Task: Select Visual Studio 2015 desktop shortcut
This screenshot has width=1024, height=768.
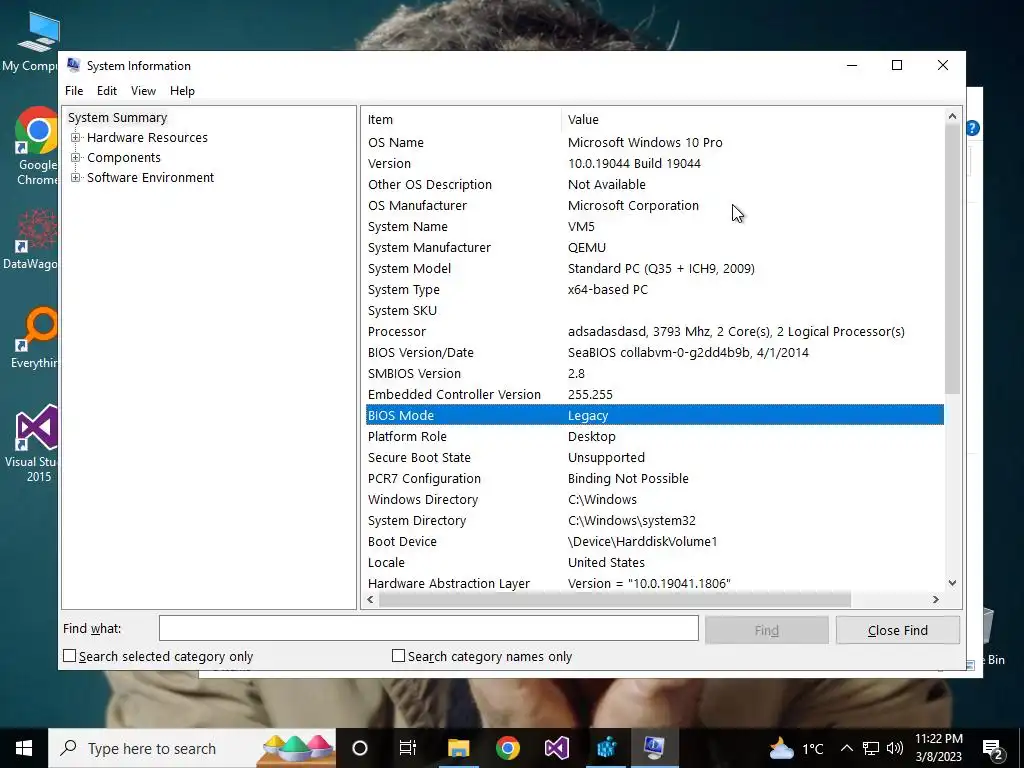Action: click(35, 443)
